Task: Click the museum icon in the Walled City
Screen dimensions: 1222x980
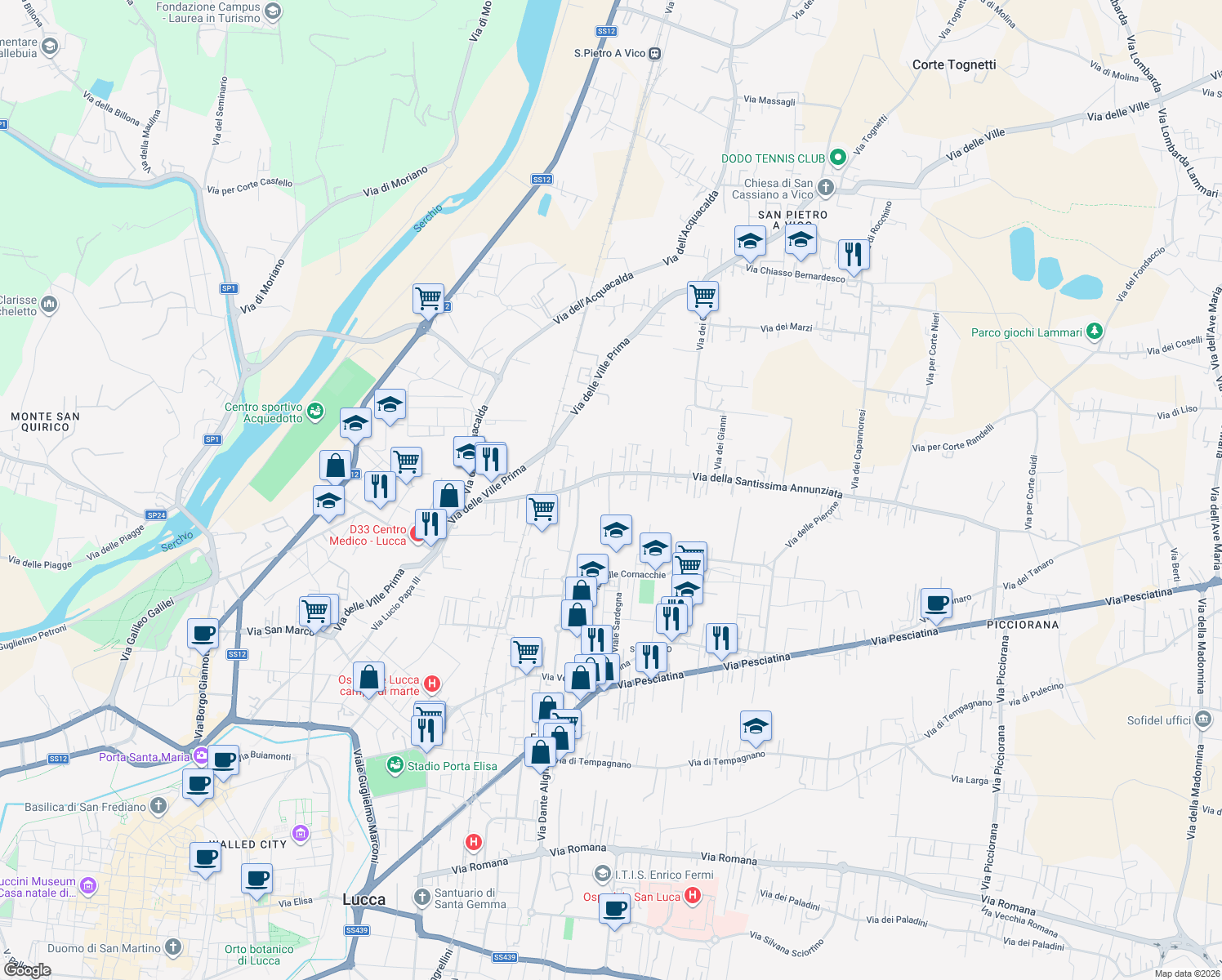Action: [x=301, y=832]
